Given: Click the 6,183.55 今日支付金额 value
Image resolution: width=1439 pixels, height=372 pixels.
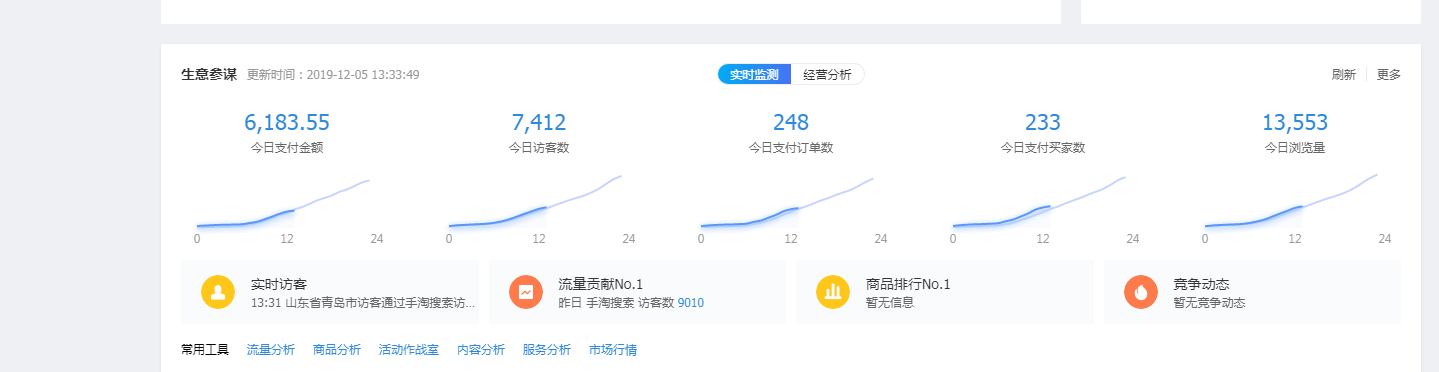Looking at the screenshot, I should (287, 123).
